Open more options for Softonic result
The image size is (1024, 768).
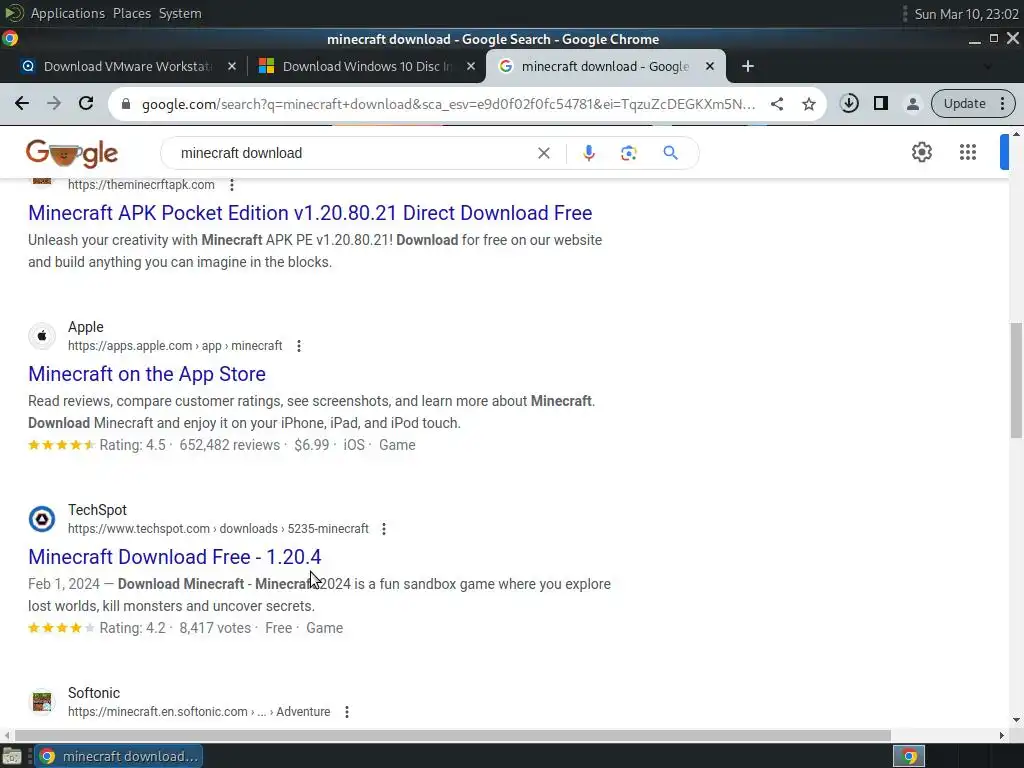click(x=347, y=711)
